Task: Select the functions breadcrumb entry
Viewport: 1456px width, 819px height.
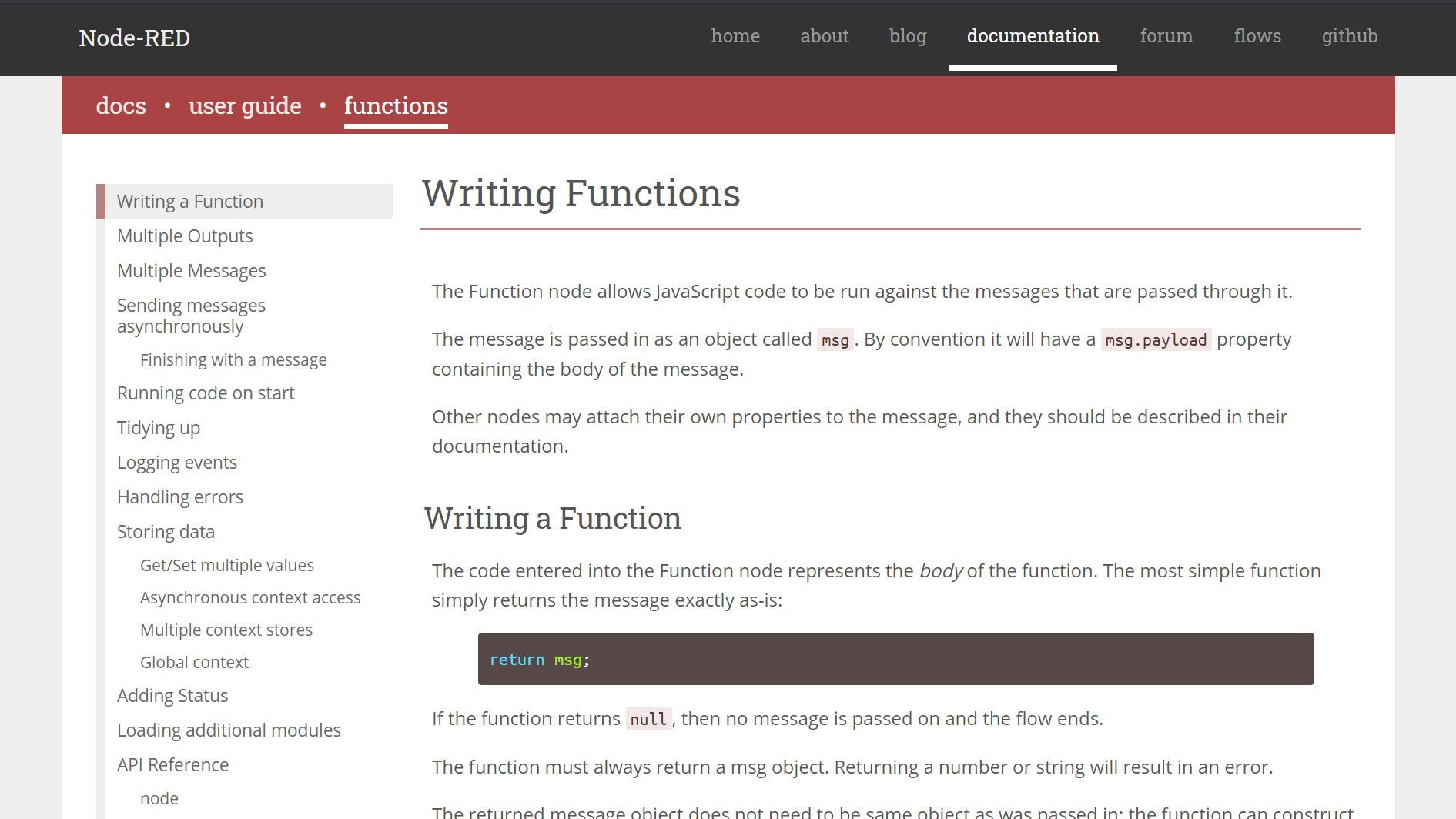Action: (x=396, y=105)
